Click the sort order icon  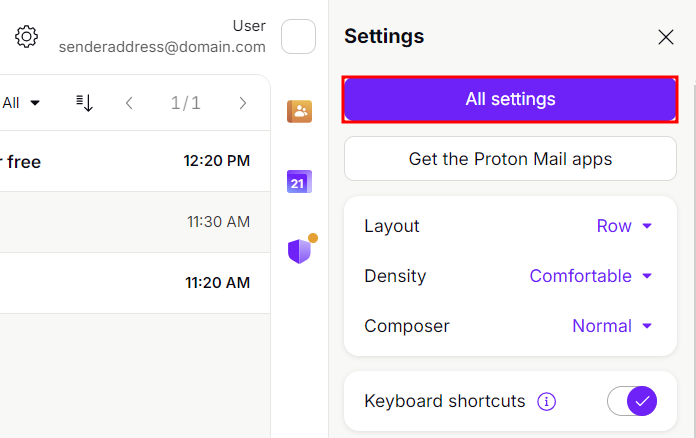pos(85,102)
